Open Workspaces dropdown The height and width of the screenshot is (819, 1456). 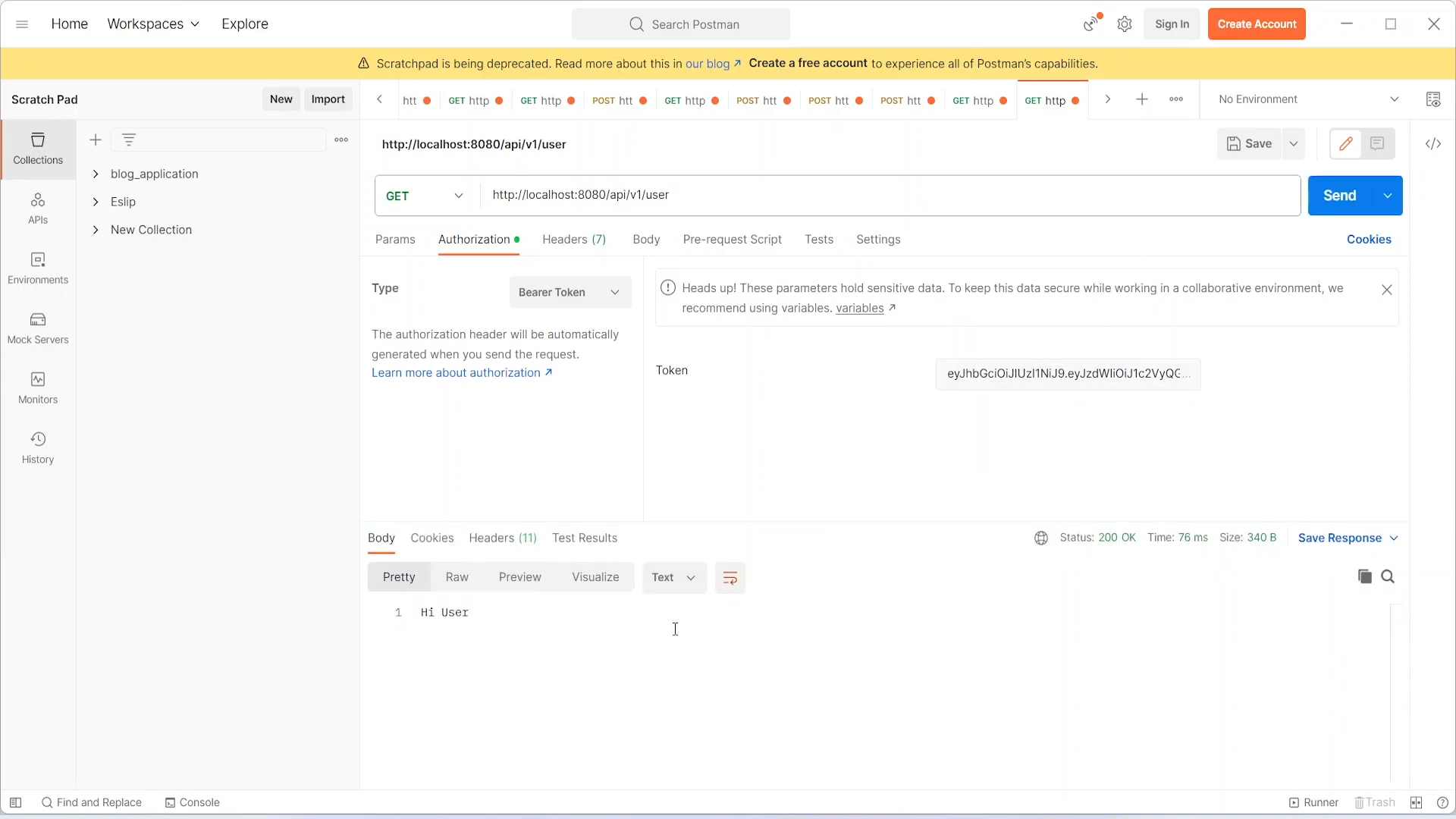tap(153, 24)
